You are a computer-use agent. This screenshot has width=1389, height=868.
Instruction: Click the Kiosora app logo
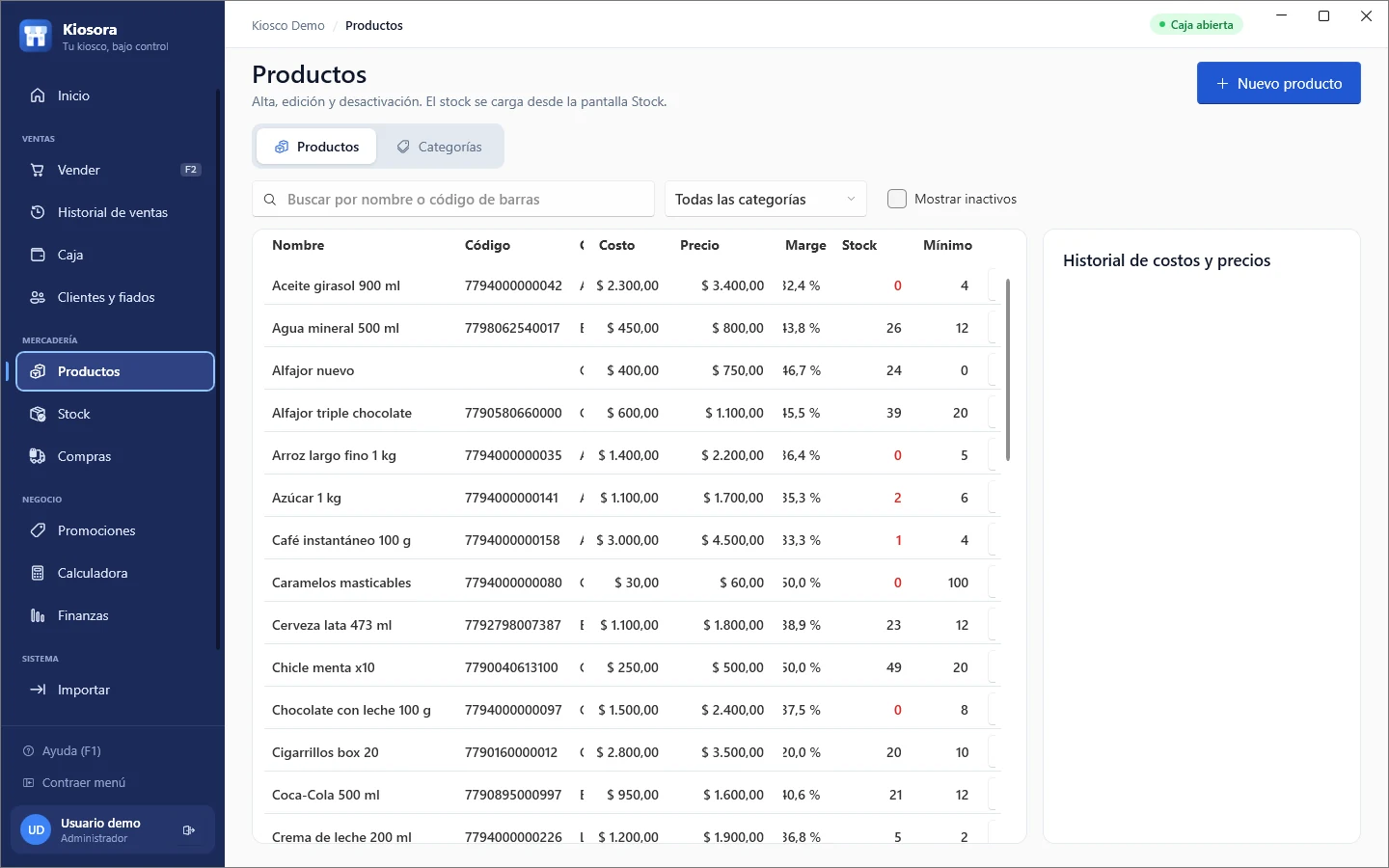[36, 37]
